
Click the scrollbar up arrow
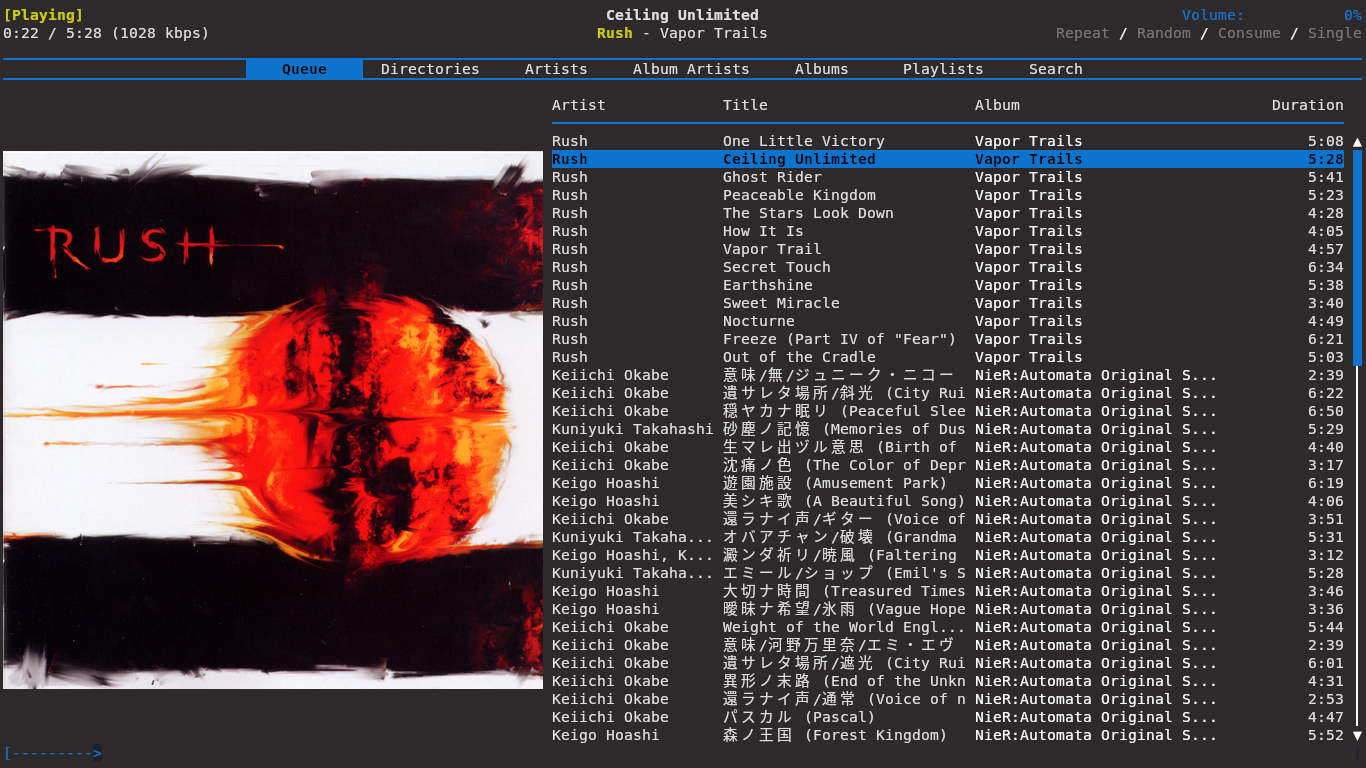[1357, 141]
